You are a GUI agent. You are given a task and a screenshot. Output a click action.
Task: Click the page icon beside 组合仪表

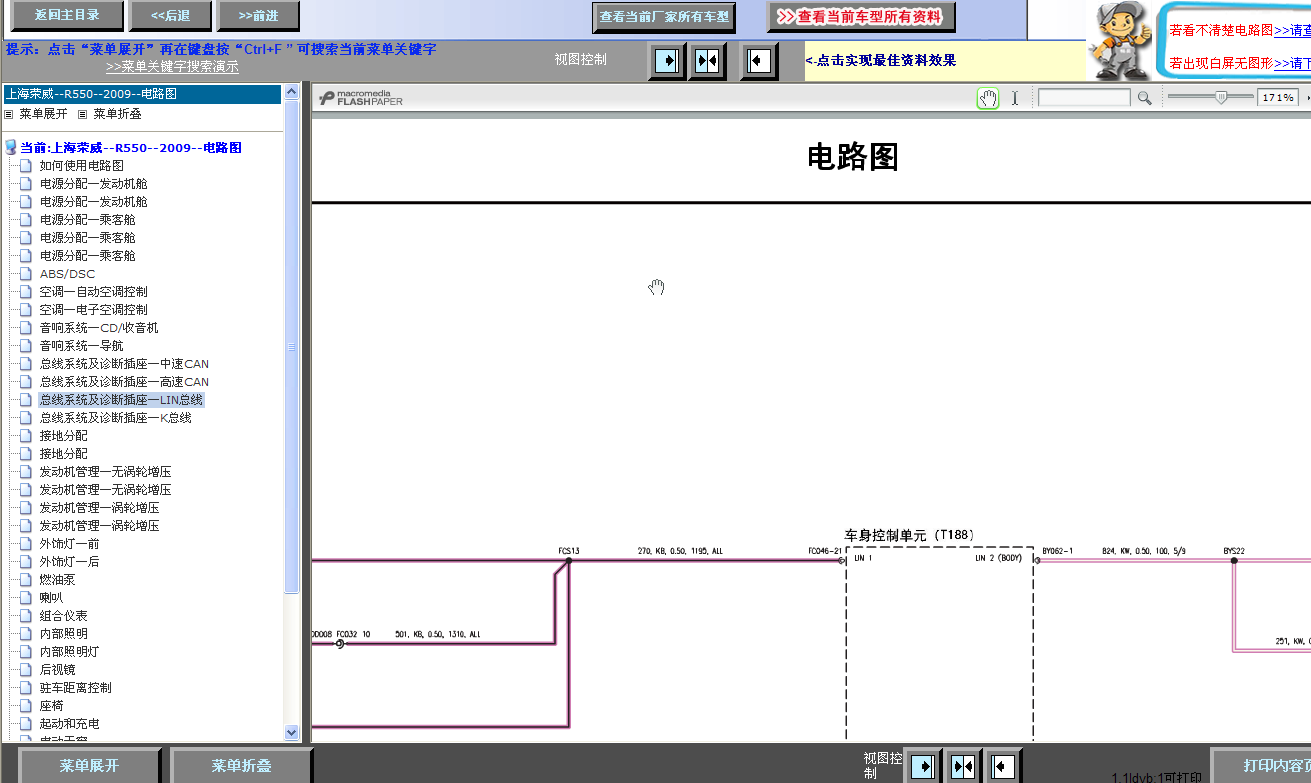point(26,615)
